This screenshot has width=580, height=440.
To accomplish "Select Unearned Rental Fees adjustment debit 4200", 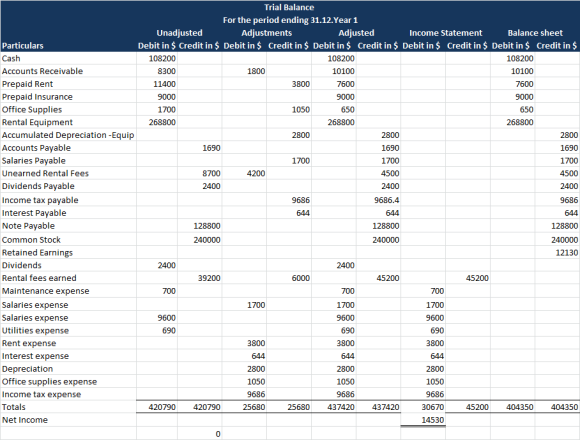I will point(244,173).
